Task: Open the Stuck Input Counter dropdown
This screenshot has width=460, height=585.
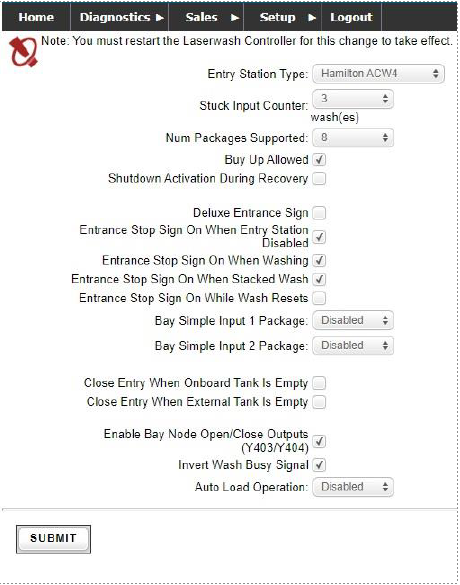Action: tap(353, 98)
